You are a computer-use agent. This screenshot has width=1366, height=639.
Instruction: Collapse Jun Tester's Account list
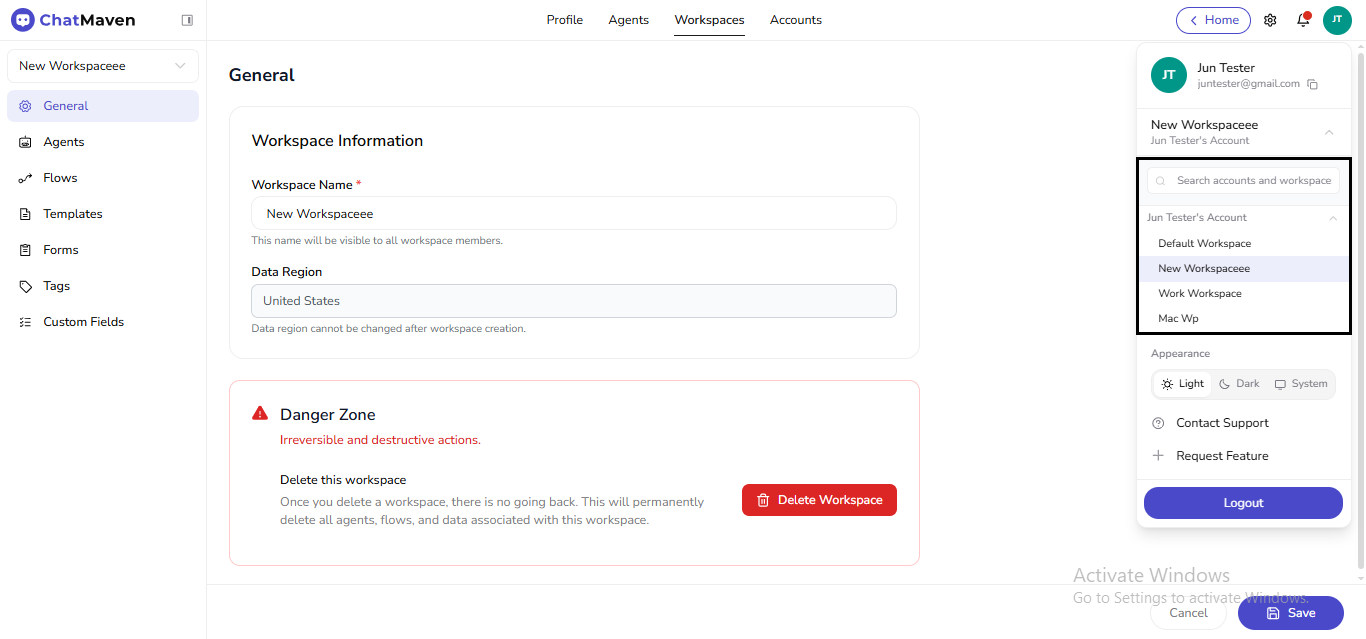(x=1332, y=217)
